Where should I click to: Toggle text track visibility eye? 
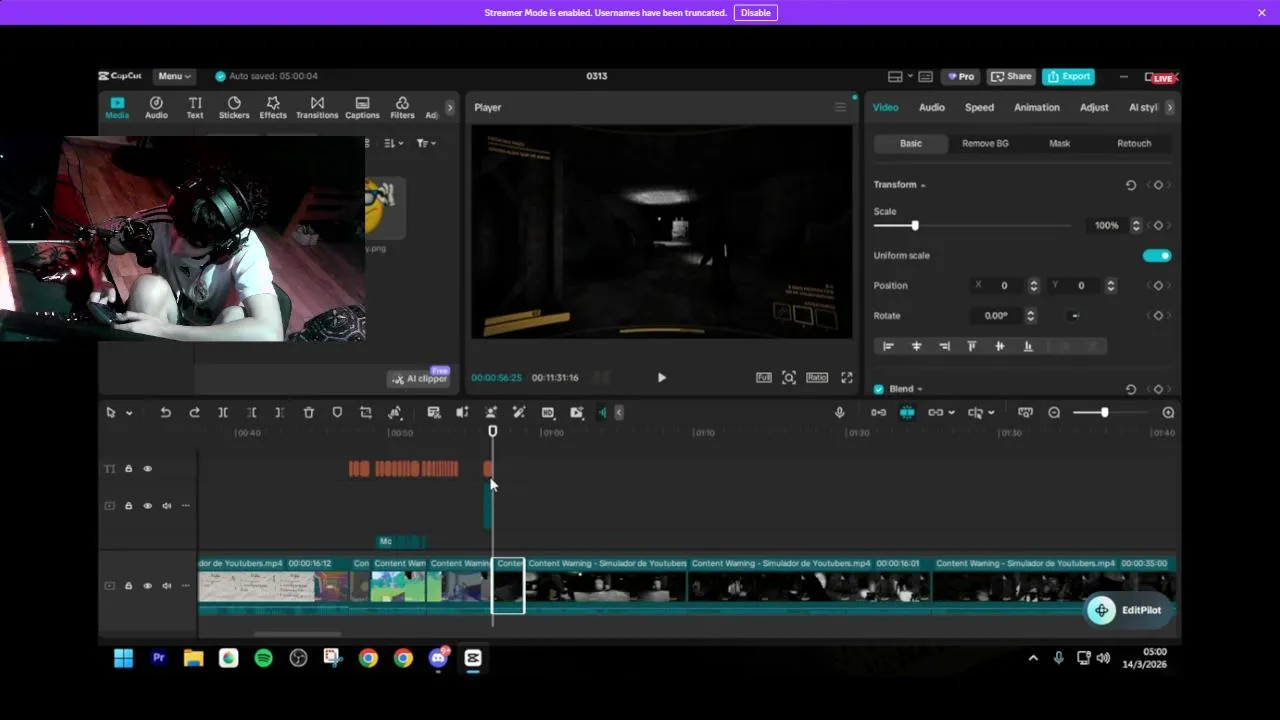pyautogui.click(x=148, y=469)
